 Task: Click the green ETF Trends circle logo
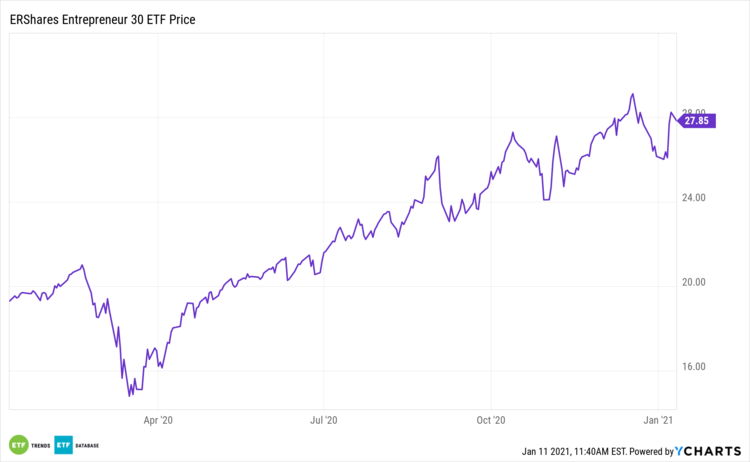click(18, 444)
